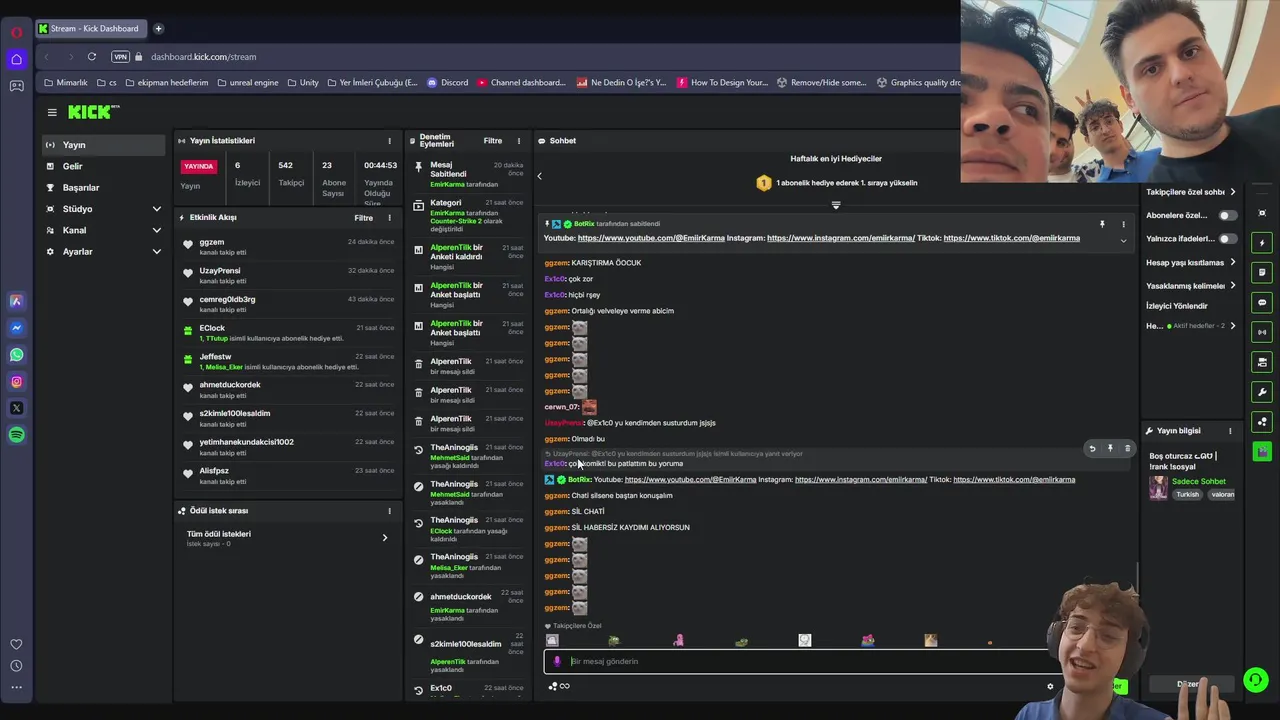
Task: Open pinned message options menu
Action: (1123, 225)
